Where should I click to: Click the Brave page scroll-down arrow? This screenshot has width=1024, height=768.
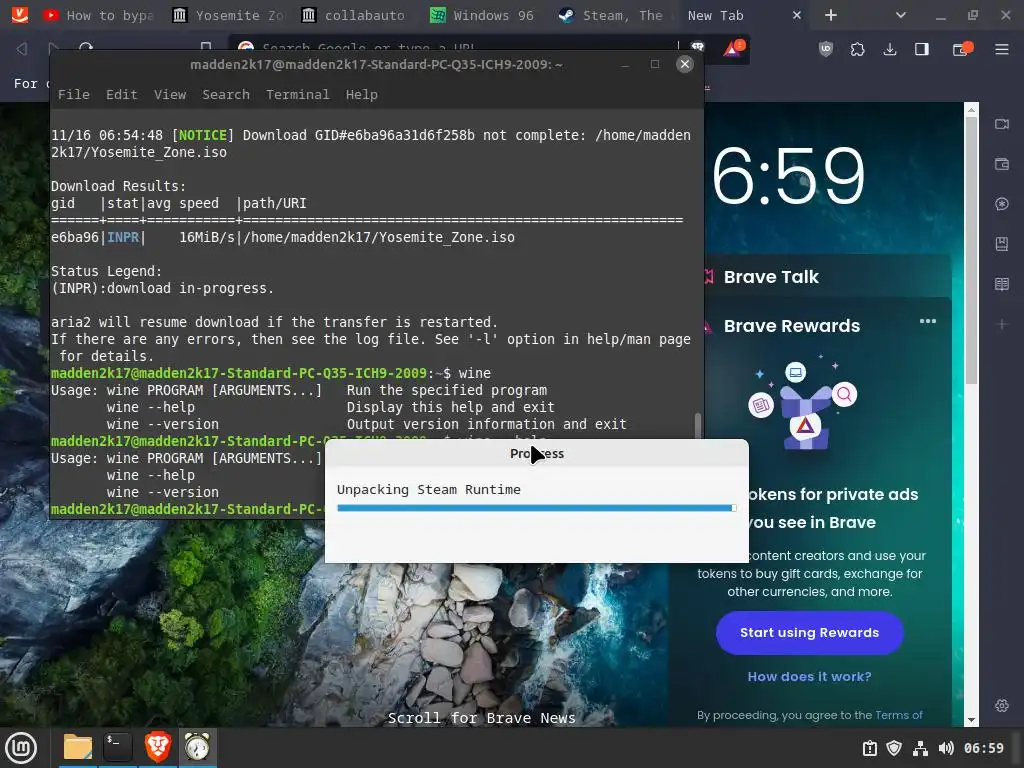tap(971, 720)
